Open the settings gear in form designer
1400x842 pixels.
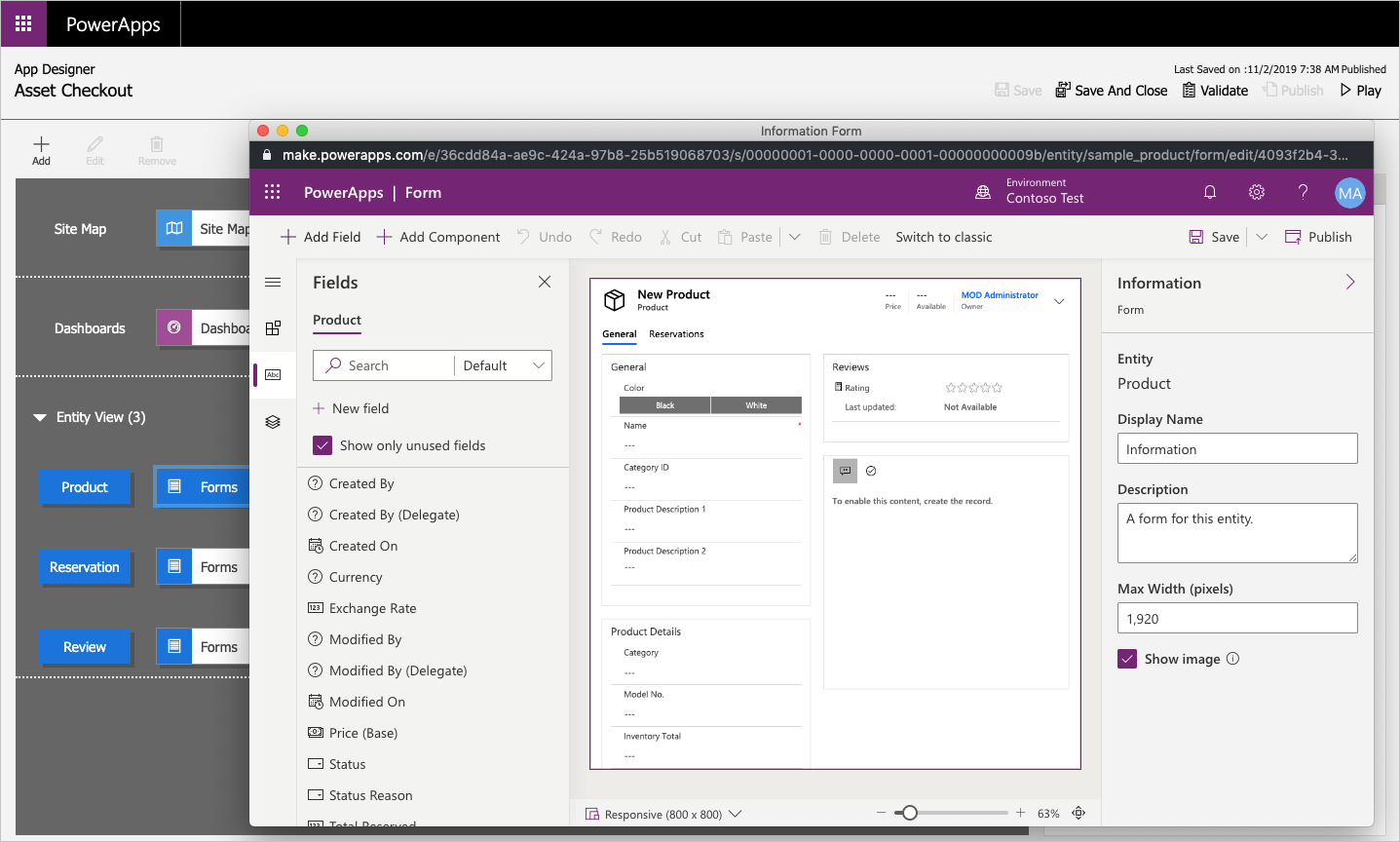click(x=1257, y=192)
